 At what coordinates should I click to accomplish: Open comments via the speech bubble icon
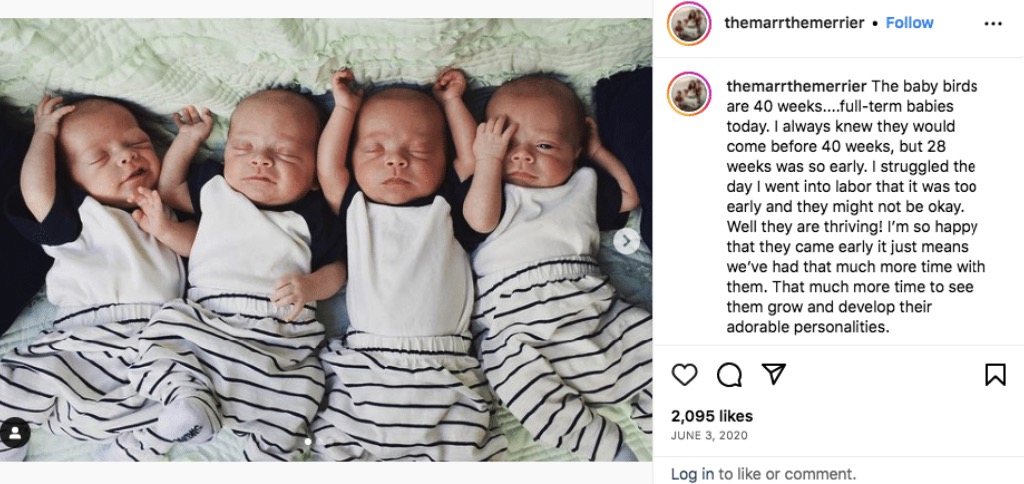click(729, 375)
